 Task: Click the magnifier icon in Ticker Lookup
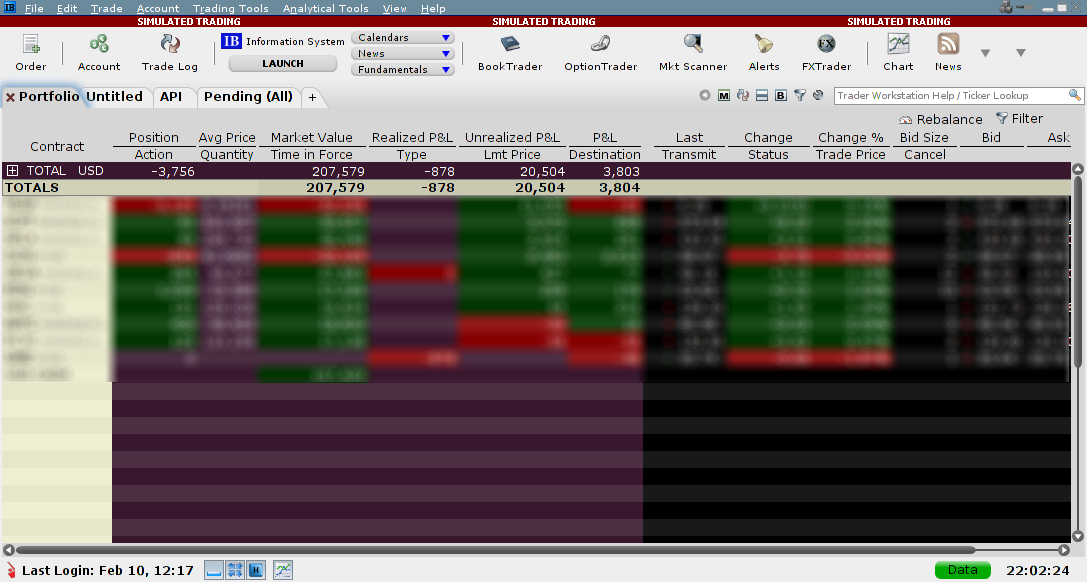(x=1075, y=95)
